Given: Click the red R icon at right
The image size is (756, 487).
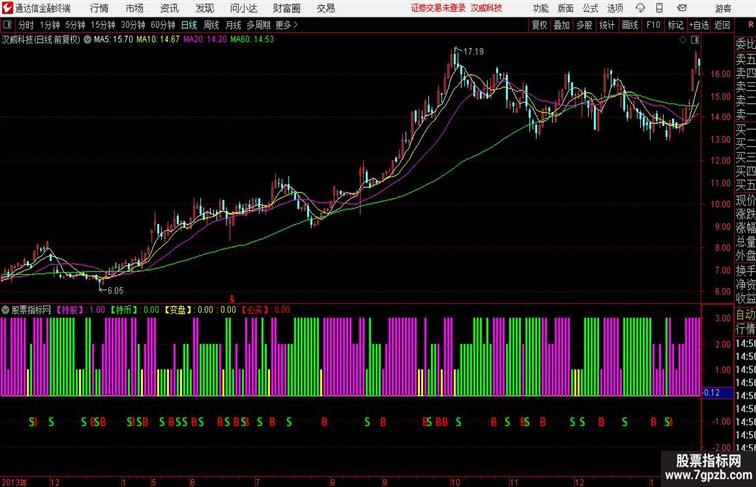Looking at the screenshot, I should click(x=751, y=25).
